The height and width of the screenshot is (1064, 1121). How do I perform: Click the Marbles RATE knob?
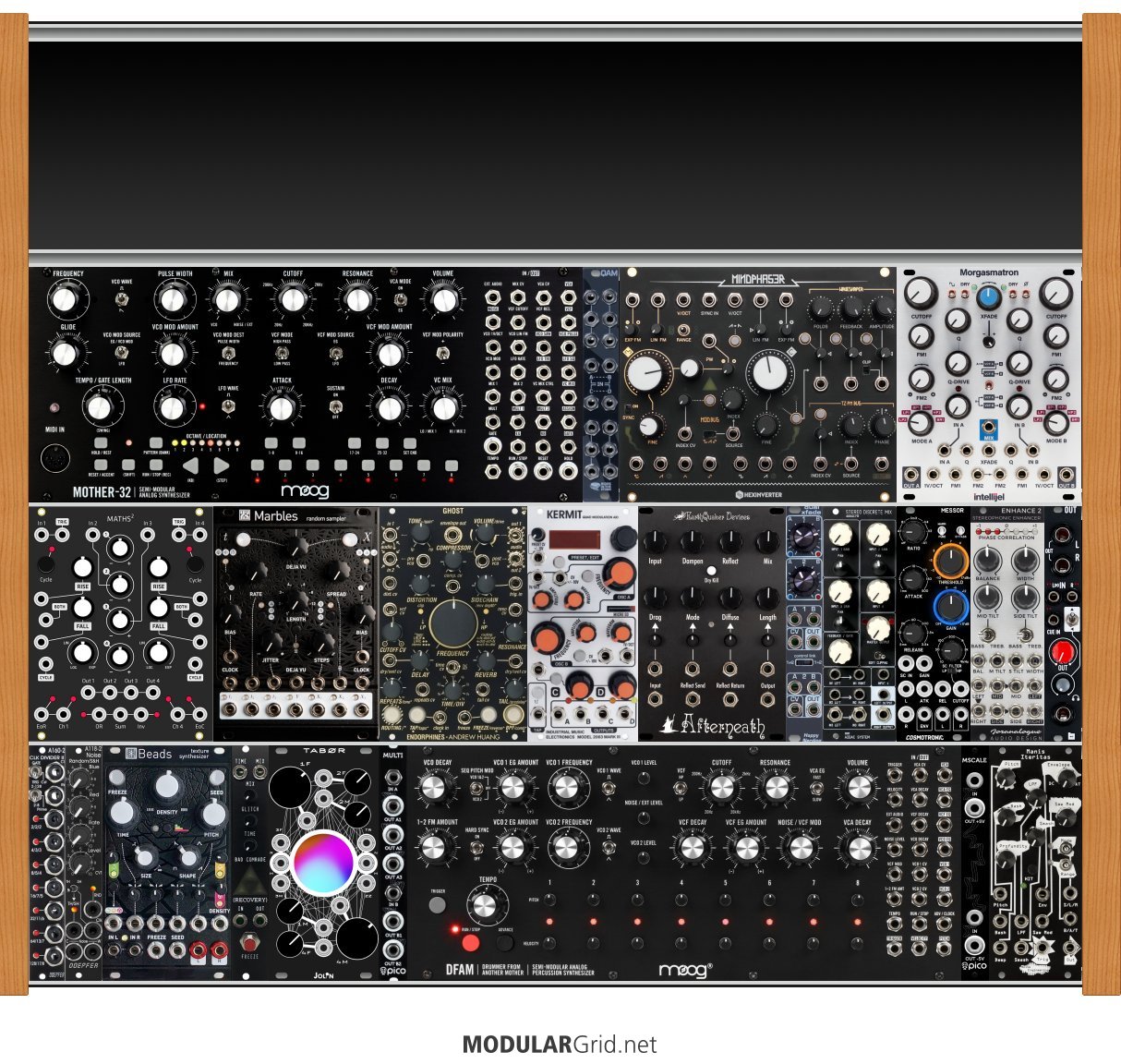click(x=256, y=573)
